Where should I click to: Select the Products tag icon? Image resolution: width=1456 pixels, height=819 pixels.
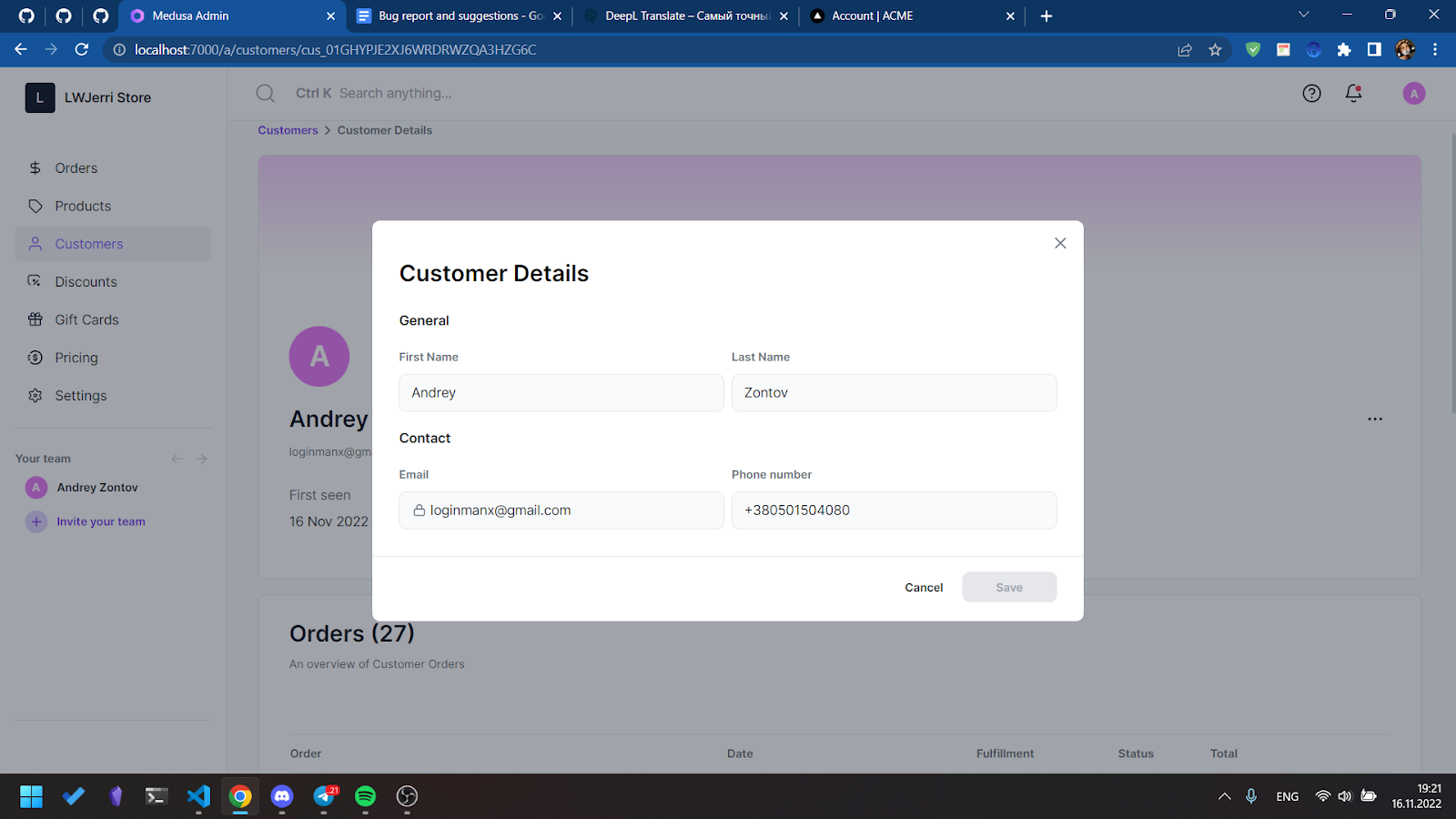pos(35,206)
